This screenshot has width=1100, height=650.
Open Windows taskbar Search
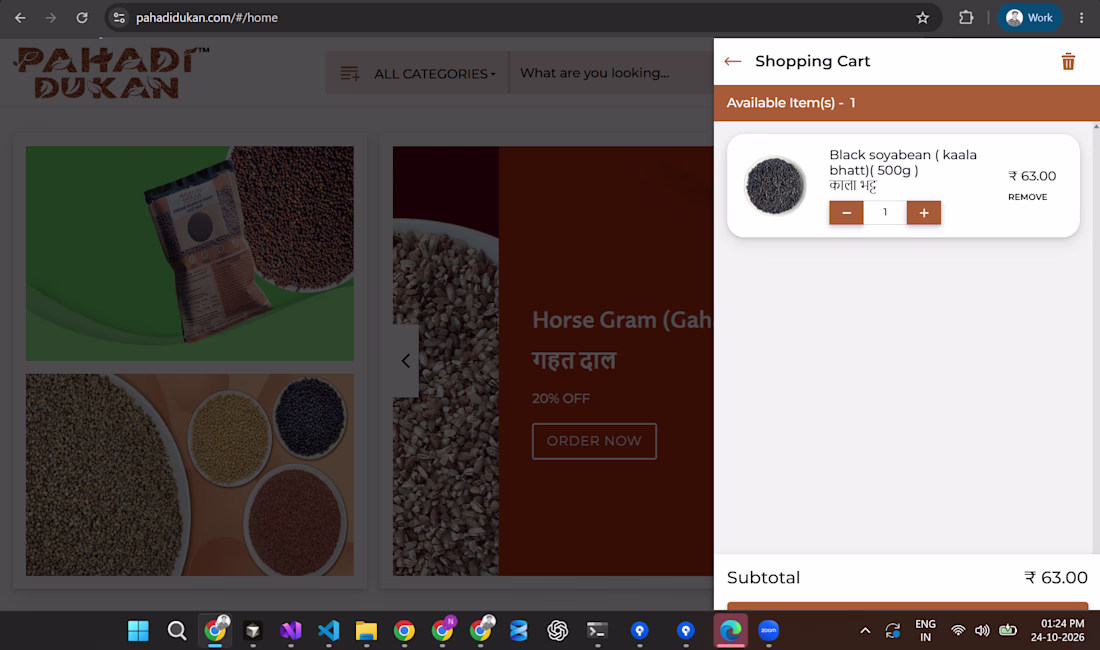177,630
